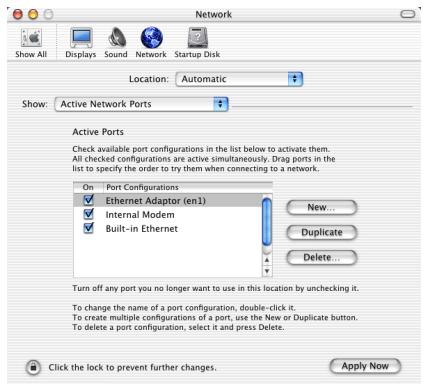Open the Sound preference pane

(116, 43)
